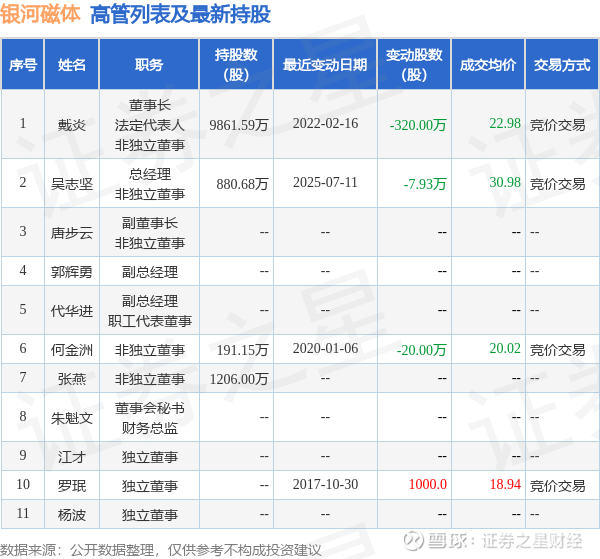Select the 持股数(股) column header
The image size is (600, 559).
coord(236,64)
